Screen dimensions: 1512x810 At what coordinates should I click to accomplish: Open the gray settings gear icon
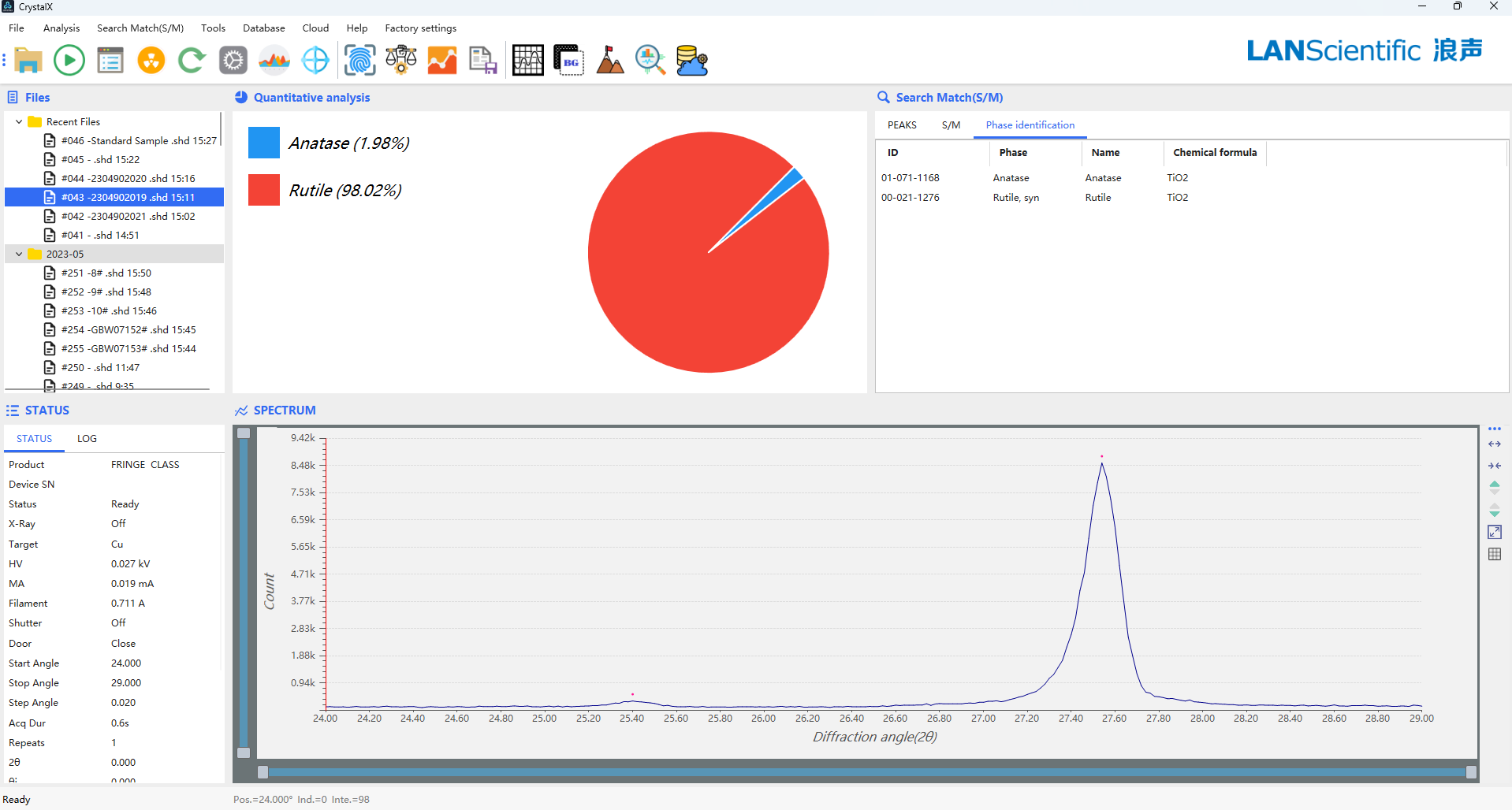(233, 61)
